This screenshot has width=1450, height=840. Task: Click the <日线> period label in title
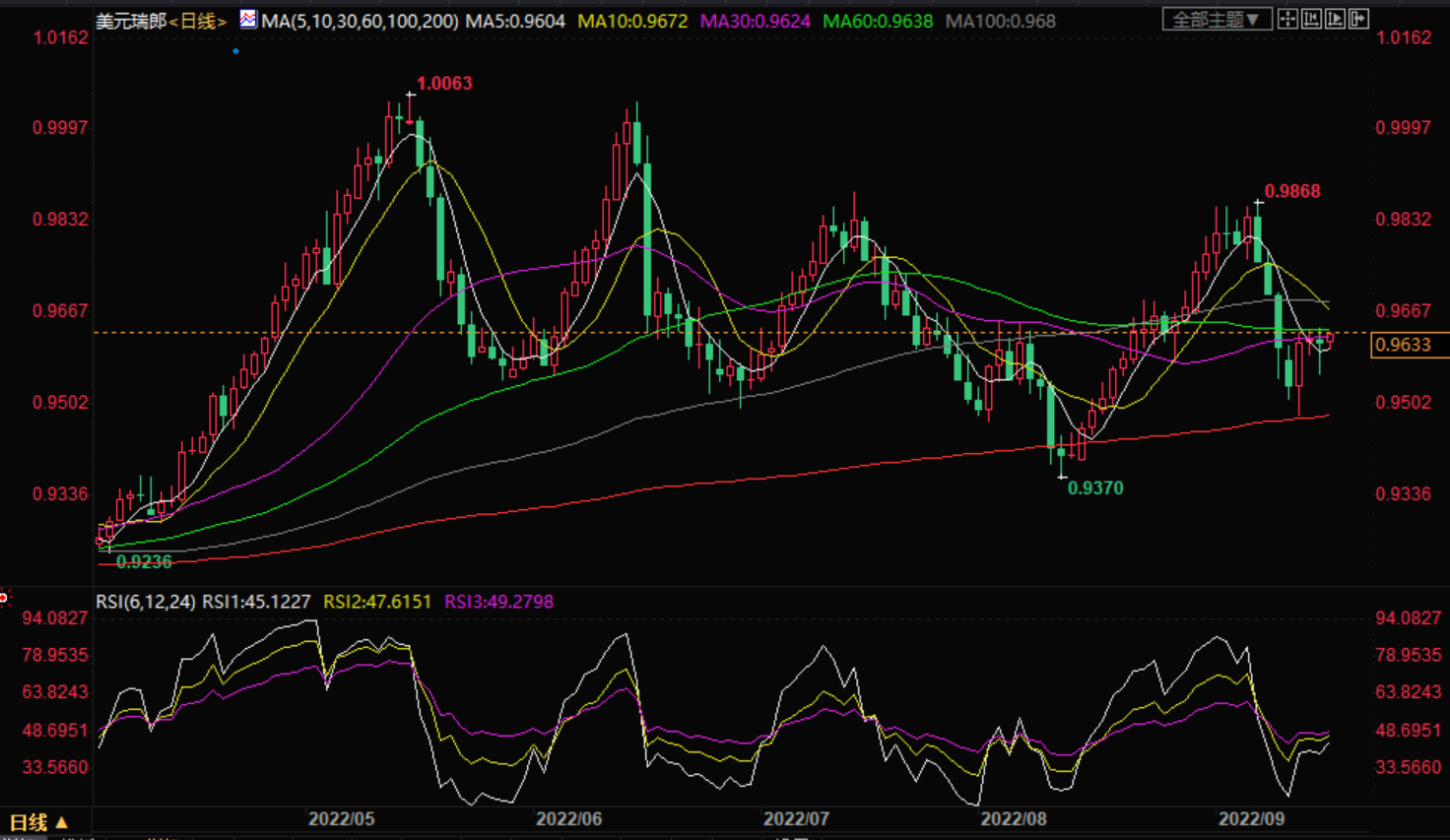click(x=198, y=21)
